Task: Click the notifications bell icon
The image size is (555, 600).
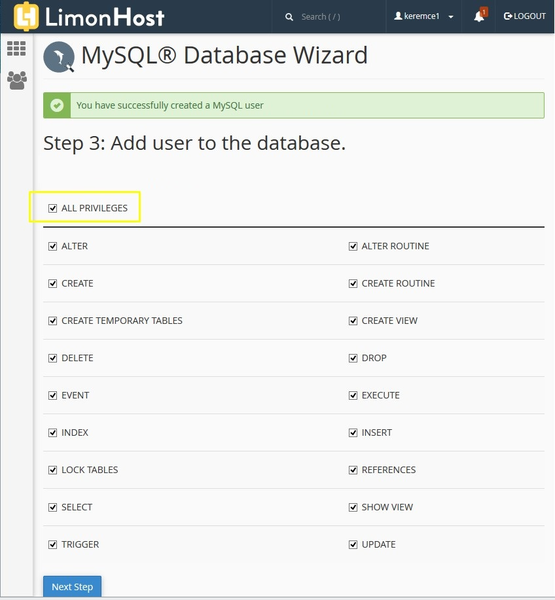Action: click(x=479, y=16)
